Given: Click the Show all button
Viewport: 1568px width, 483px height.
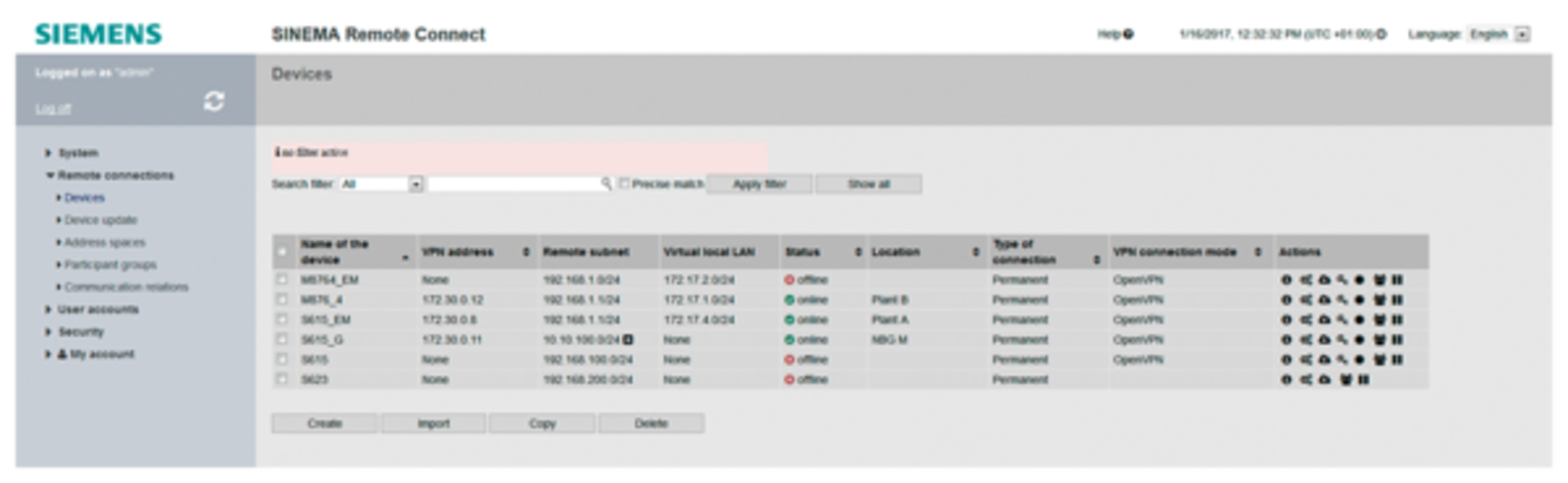Looking at the screenshot, I should click(x=869, y=184).
